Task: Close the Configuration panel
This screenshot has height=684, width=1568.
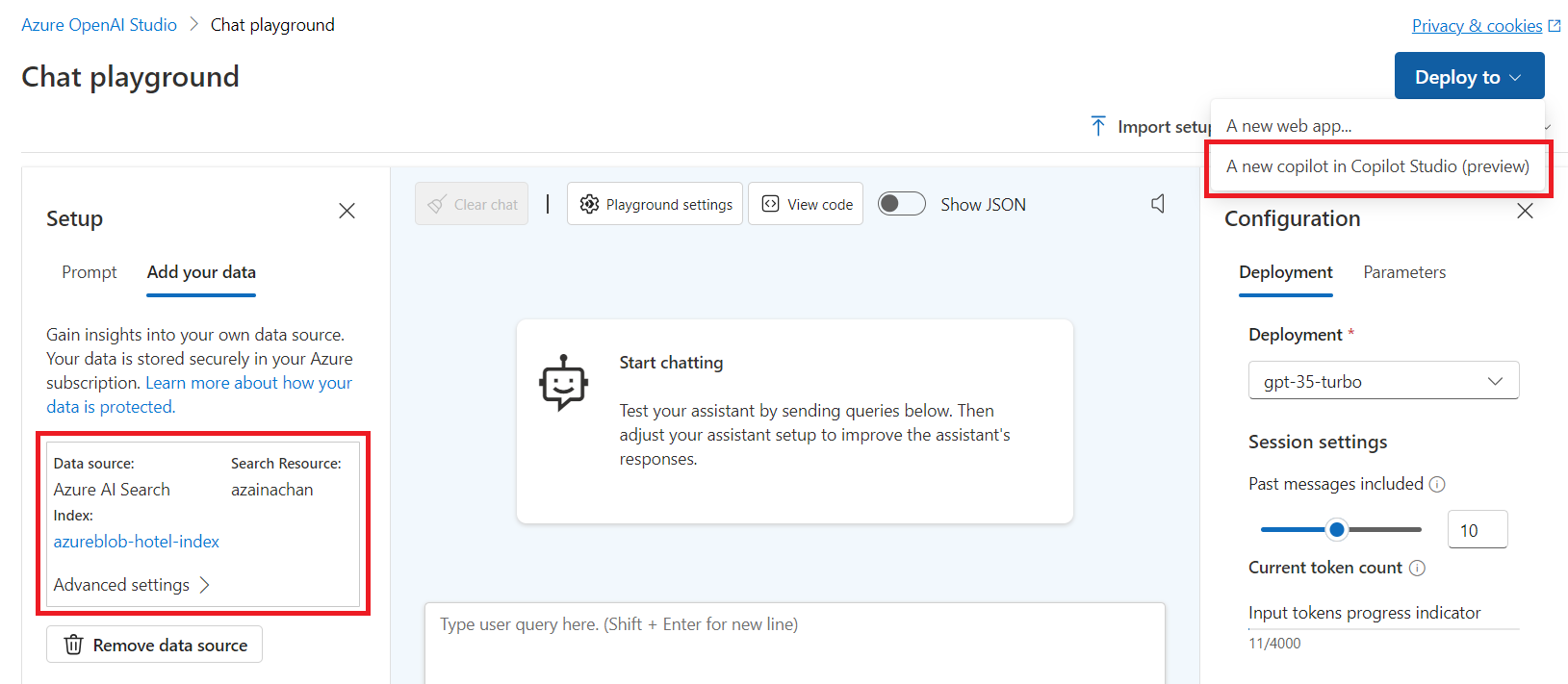Action: [1525, 211]
